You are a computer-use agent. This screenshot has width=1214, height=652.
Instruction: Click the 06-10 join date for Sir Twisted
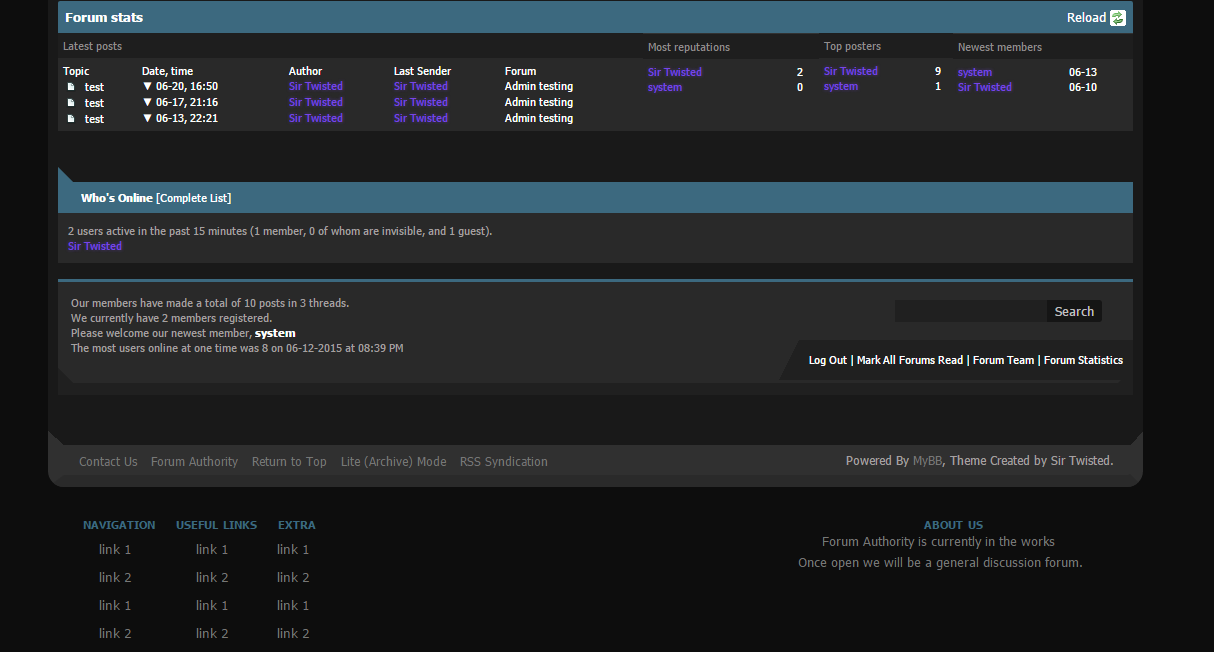[1083, 88]
